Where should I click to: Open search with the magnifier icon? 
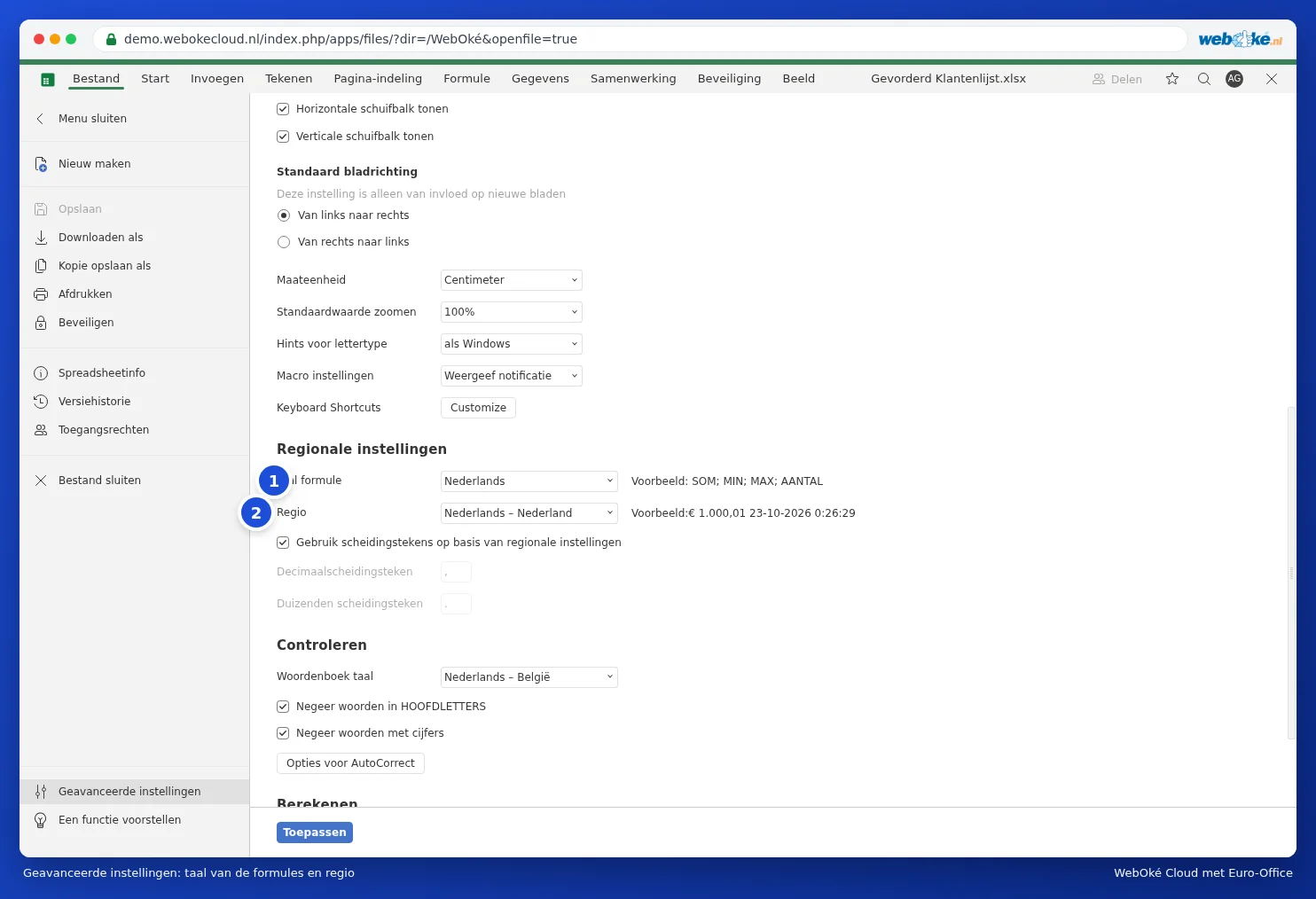1204,79
